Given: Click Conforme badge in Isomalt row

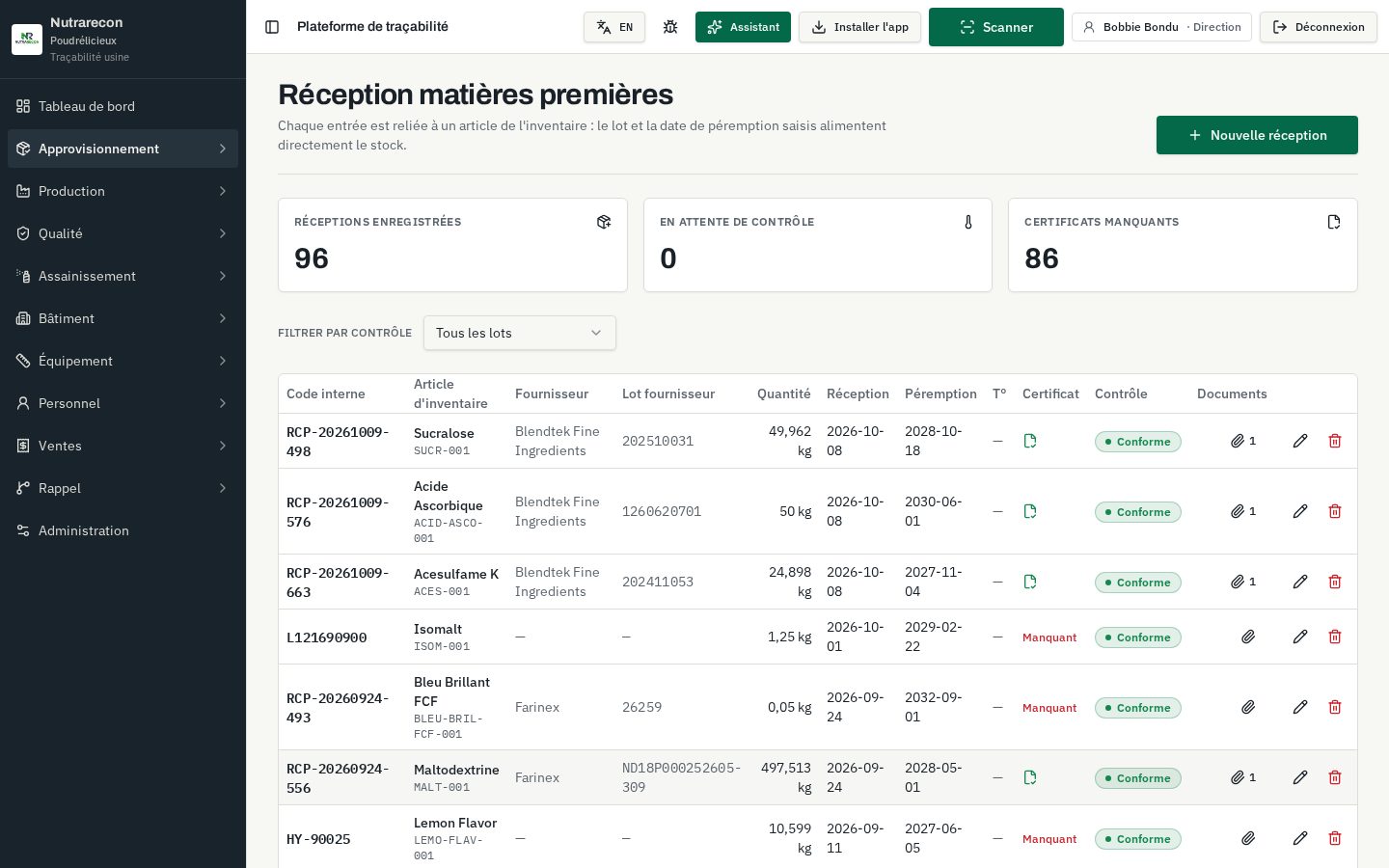Looking at the screenshot, I should 1137,637.
